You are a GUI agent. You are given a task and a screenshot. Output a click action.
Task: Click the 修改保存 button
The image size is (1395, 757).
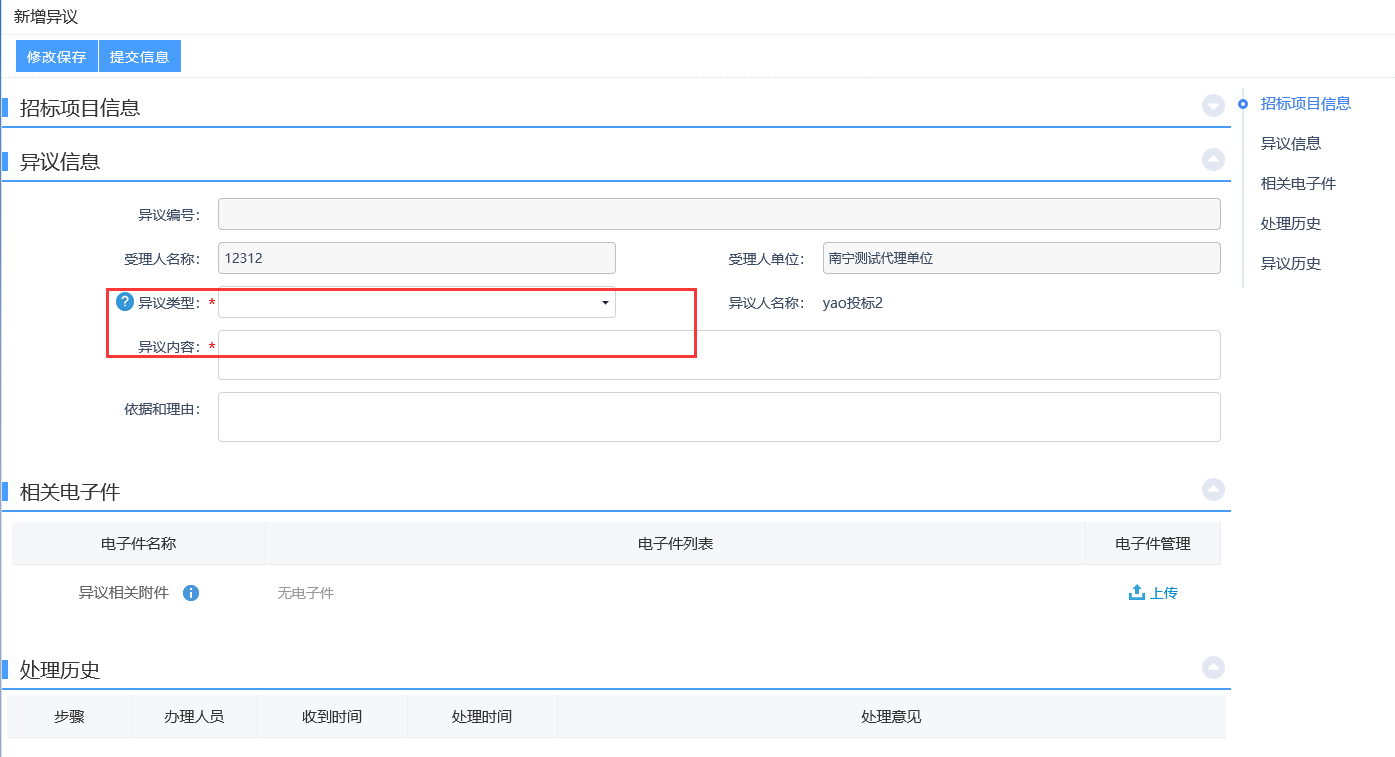point(56,57)
